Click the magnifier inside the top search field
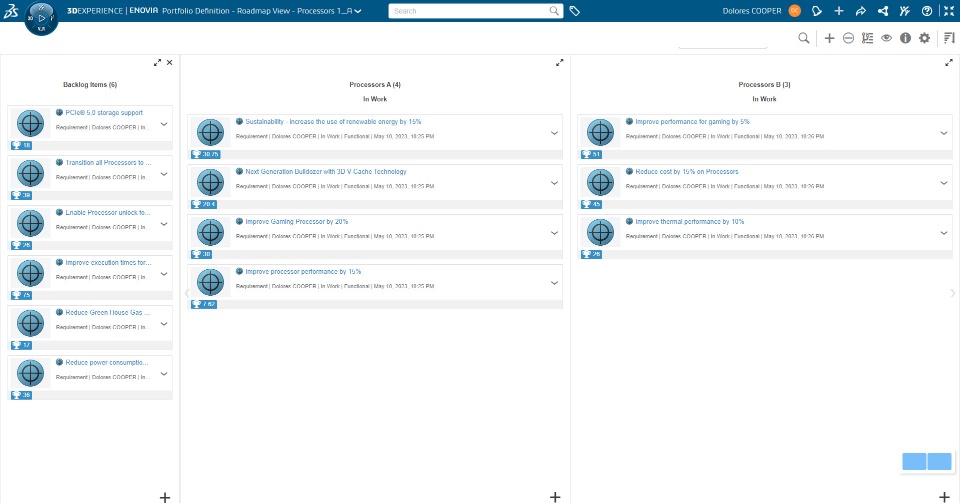Image resolution: width=960 pixels, height=503 pixels. click(554, 11)
